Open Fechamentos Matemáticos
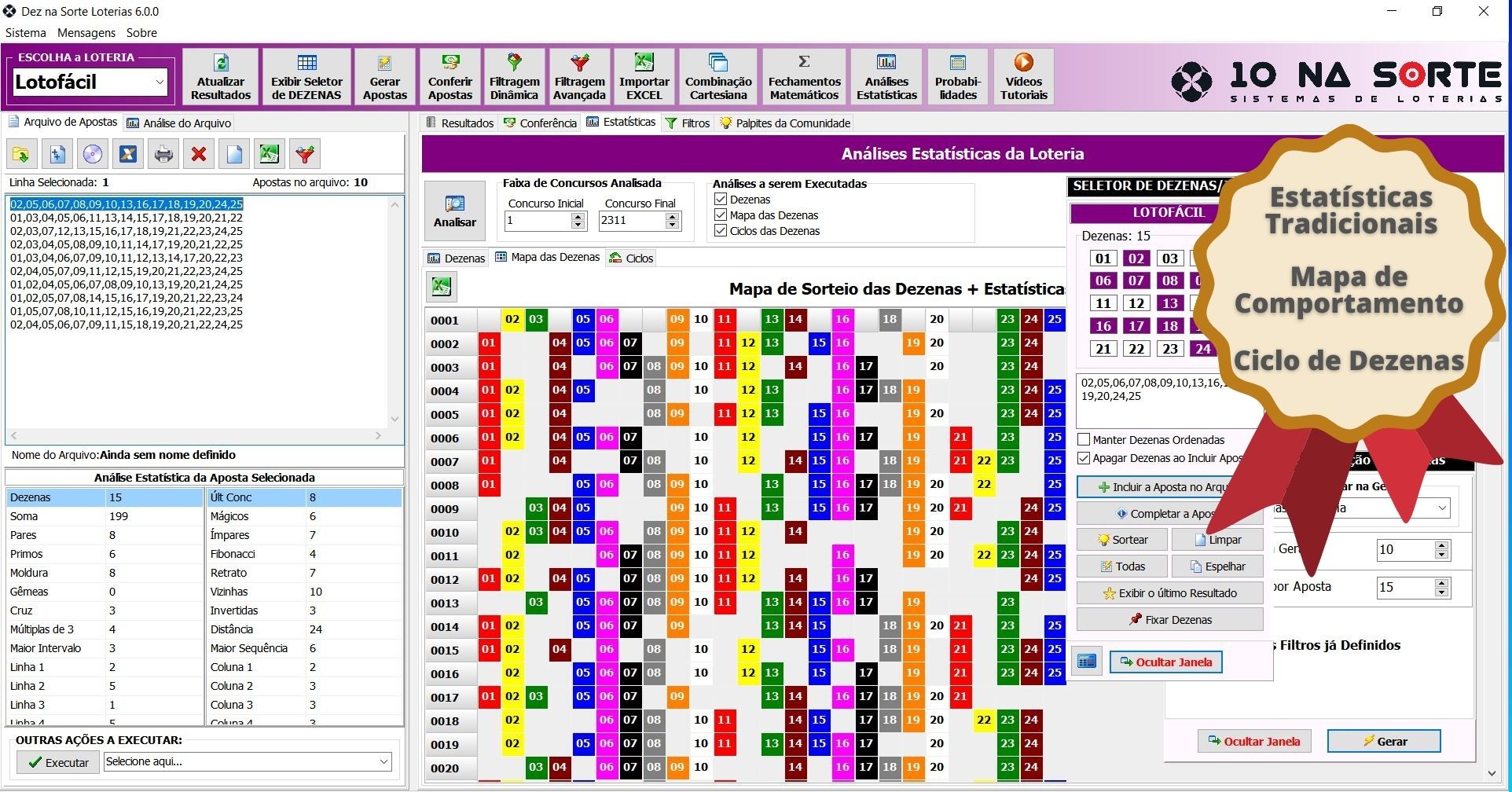Viewport: 1512px width, 792px height. click(803, 77)
